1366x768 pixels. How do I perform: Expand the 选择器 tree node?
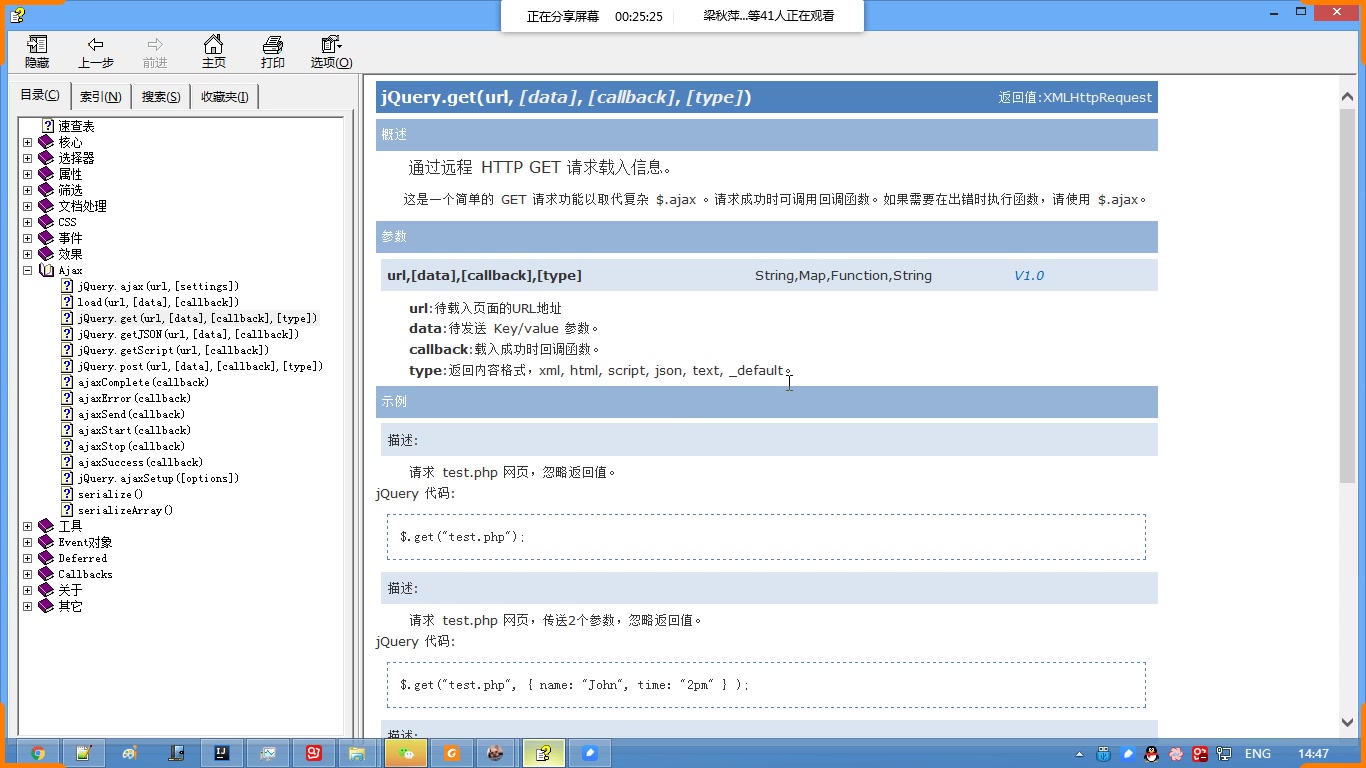pyautogui.click(x=28, y=158)
